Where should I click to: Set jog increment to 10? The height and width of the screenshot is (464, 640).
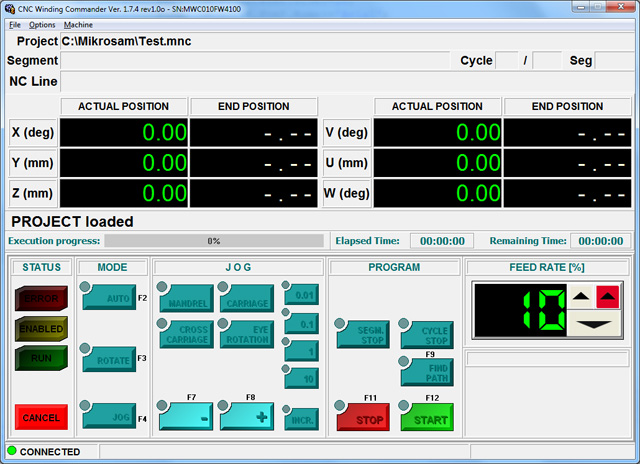(302, 379)
